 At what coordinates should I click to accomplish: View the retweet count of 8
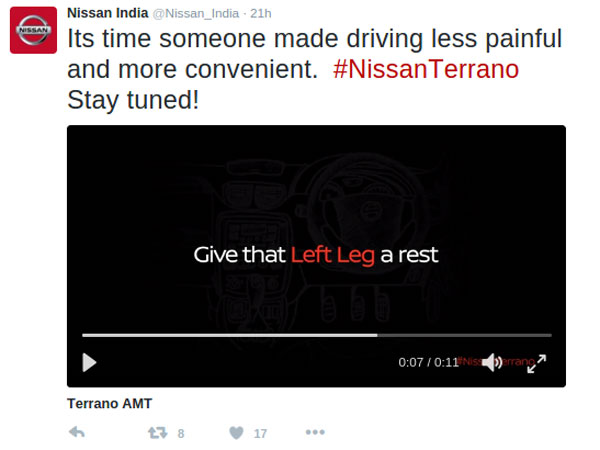pyautogui.click(x=181, y=434)
